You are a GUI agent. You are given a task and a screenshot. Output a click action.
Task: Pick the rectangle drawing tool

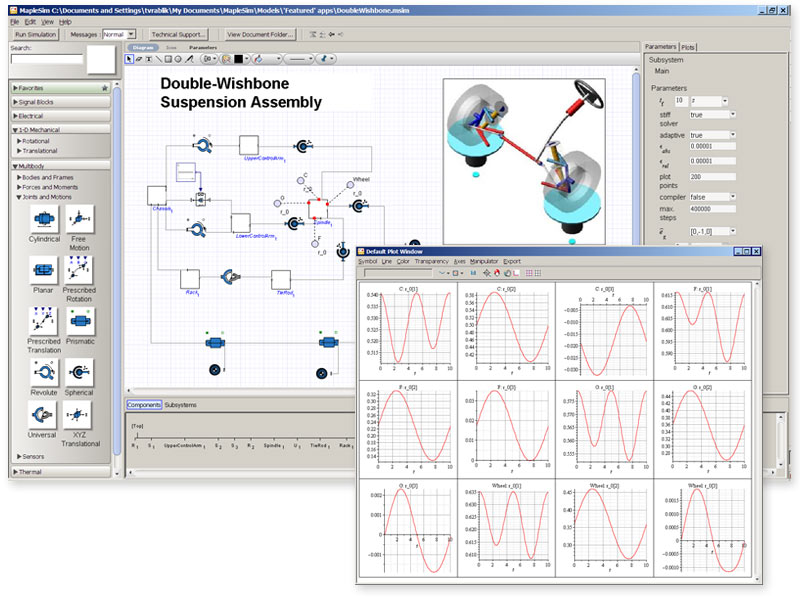click(168, 59)
